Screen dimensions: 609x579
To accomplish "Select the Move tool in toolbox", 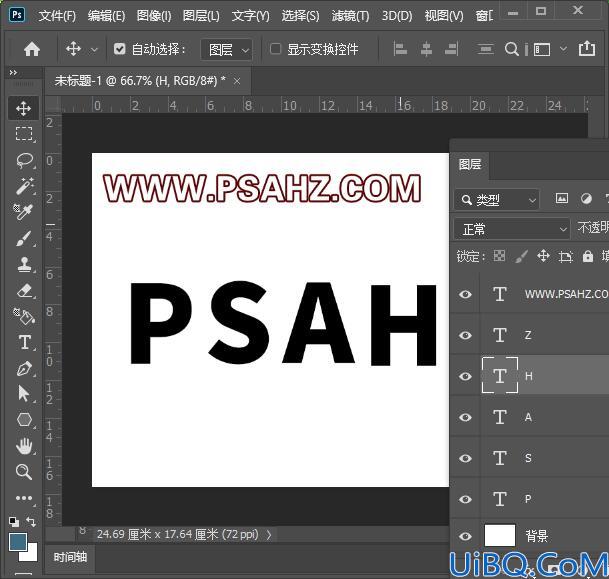I will pyautogui.click(x=24, y=108).
